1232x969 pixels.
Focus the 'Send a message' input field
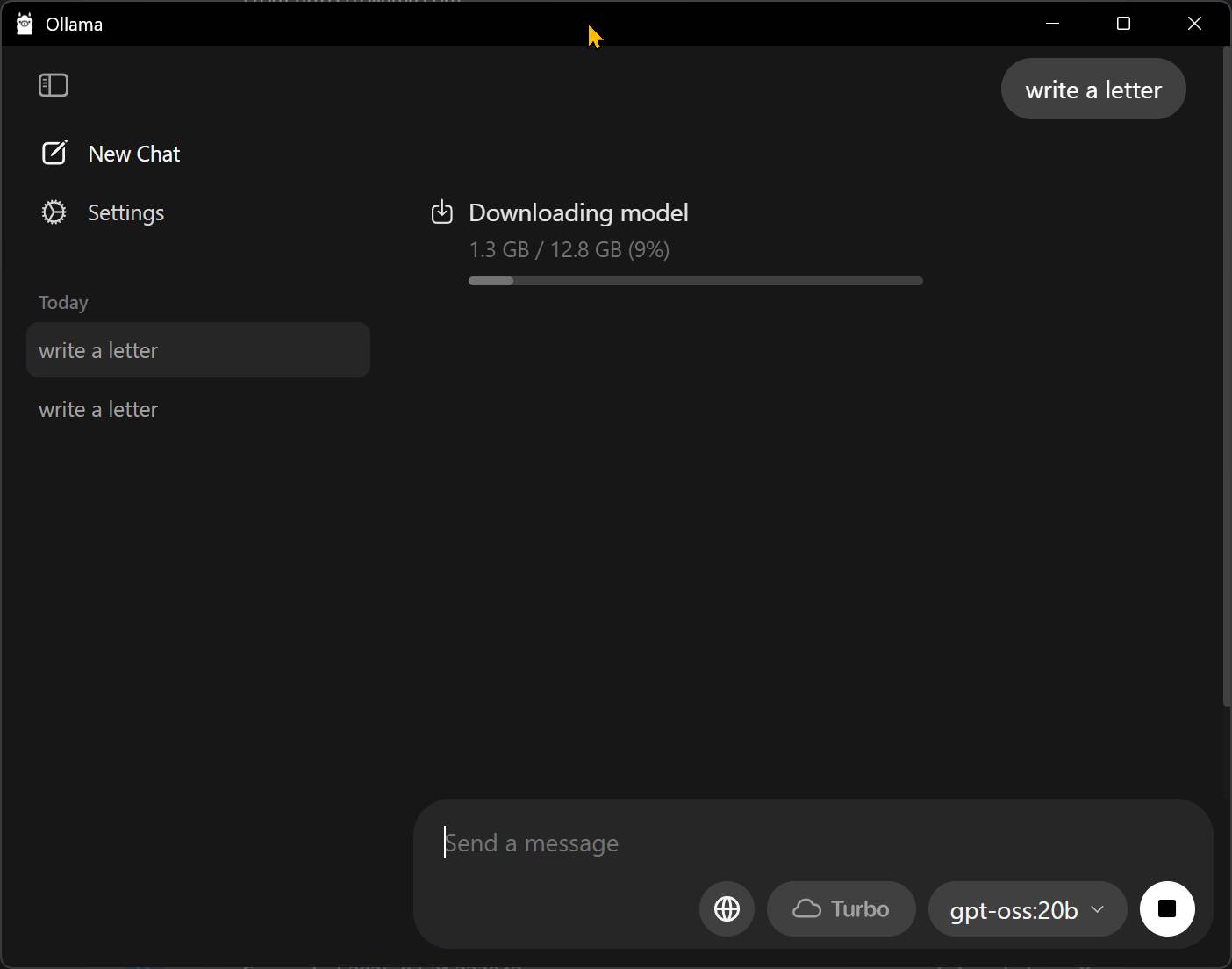click(x=790, y=843)
